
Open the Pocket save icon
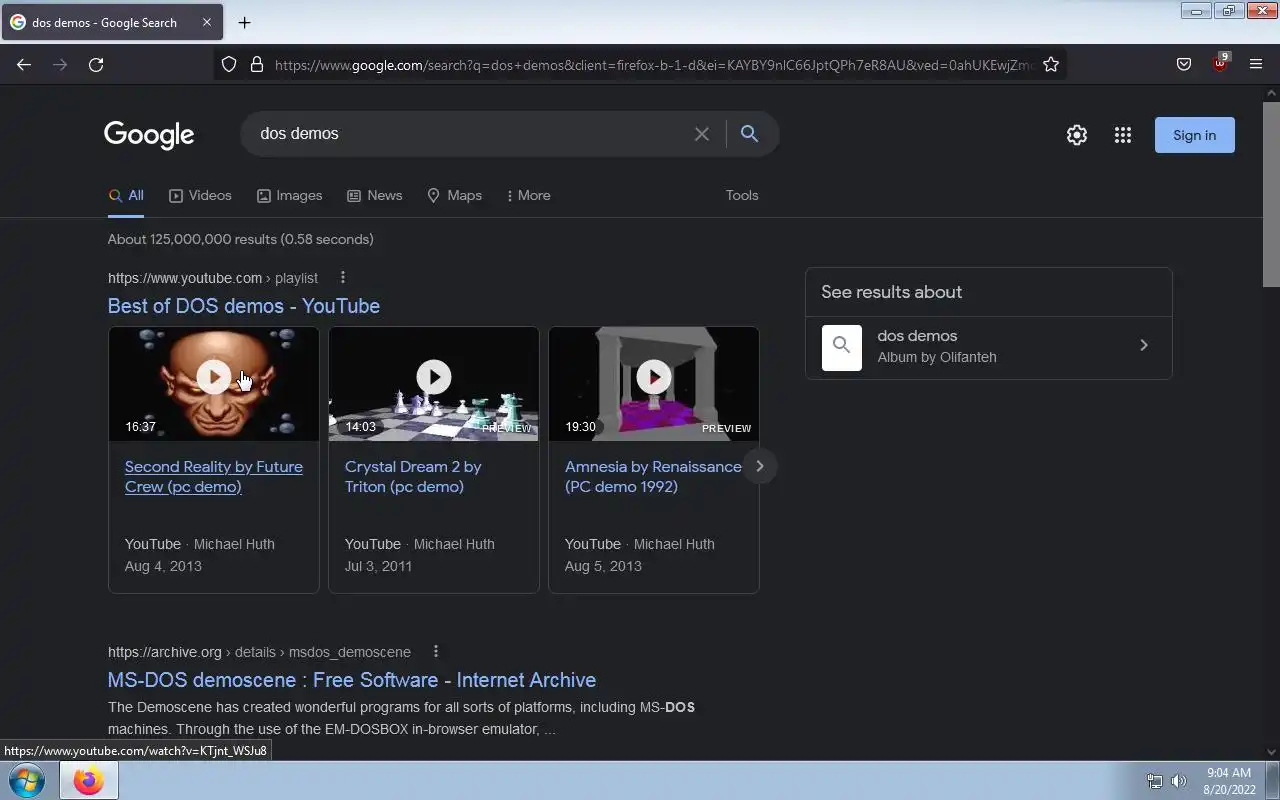click(1184, 64)
